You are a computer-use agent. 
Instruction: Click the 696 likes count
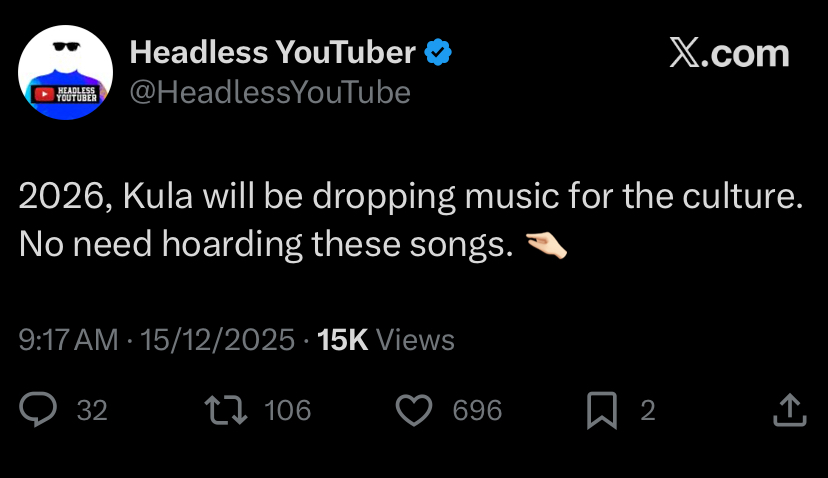pyautogui.click(x=477, y=410)
